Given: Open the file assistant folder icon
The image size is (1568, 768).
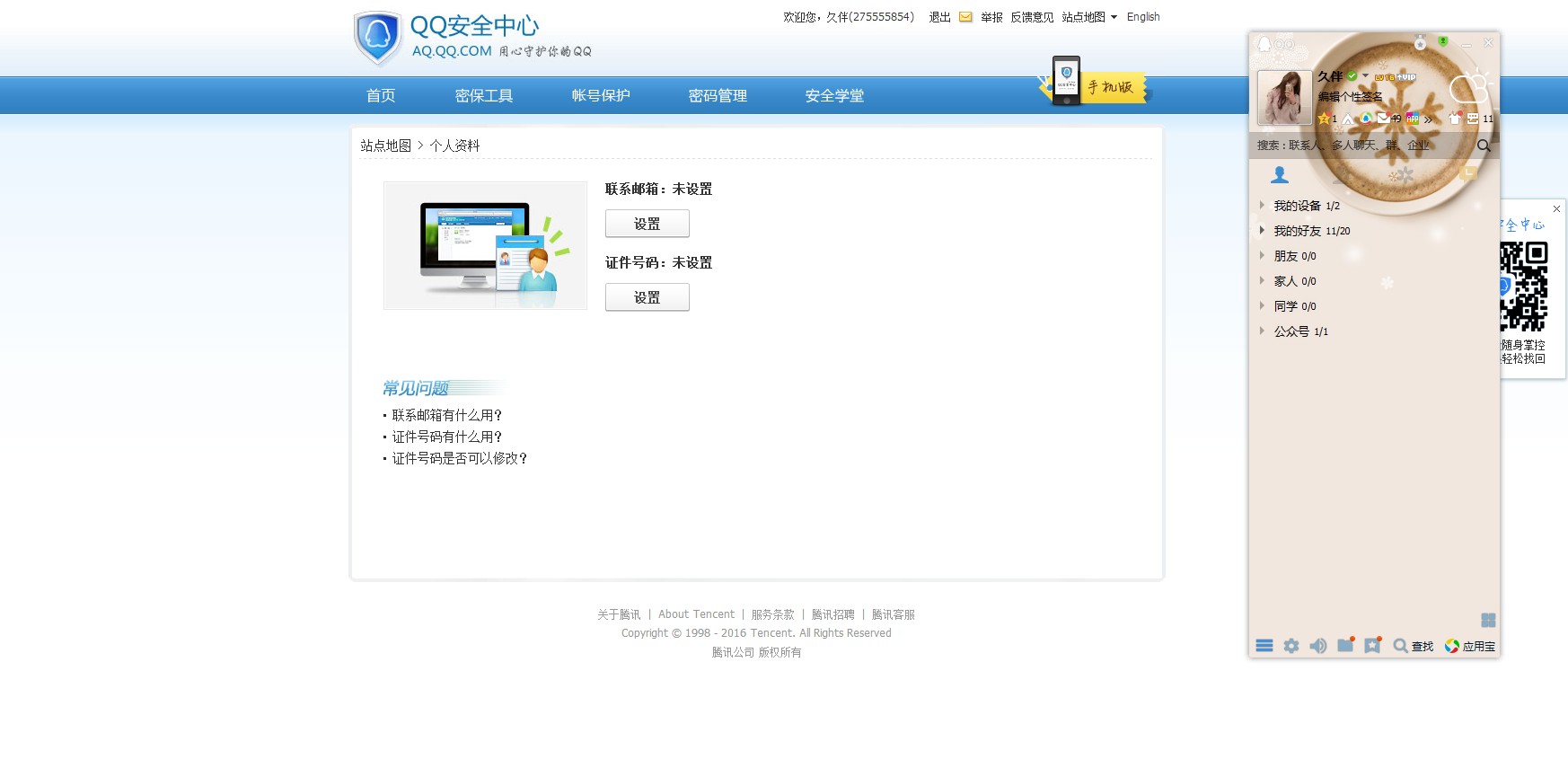Looking at the screenshot, I should coord(1345,645).
